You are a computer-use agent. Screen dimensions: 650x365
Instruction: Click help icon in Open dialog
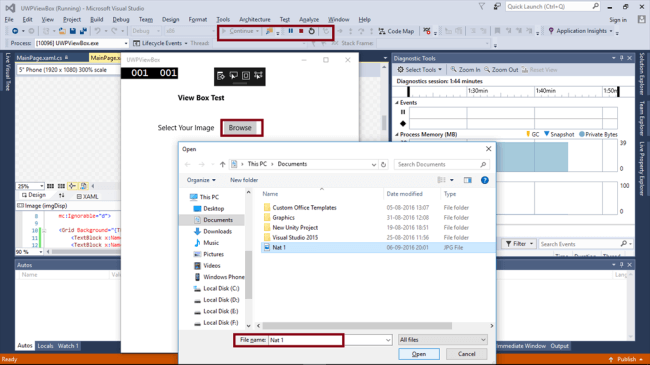pos(485,180)
